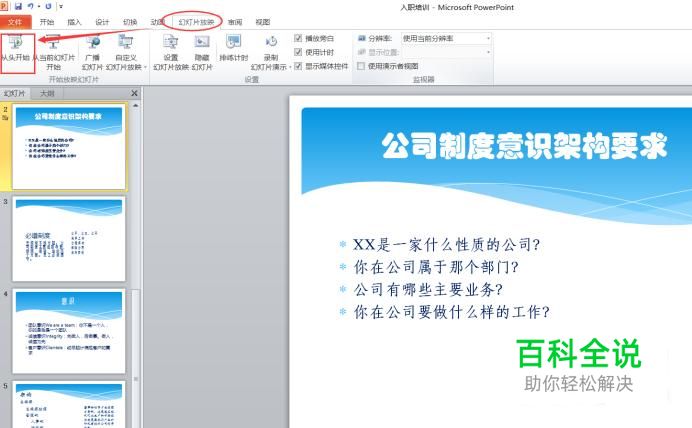Open the 文件 file tab
The height and width of the screenshot is (428, 692).
pyautogui.click(x=15, y=22)
